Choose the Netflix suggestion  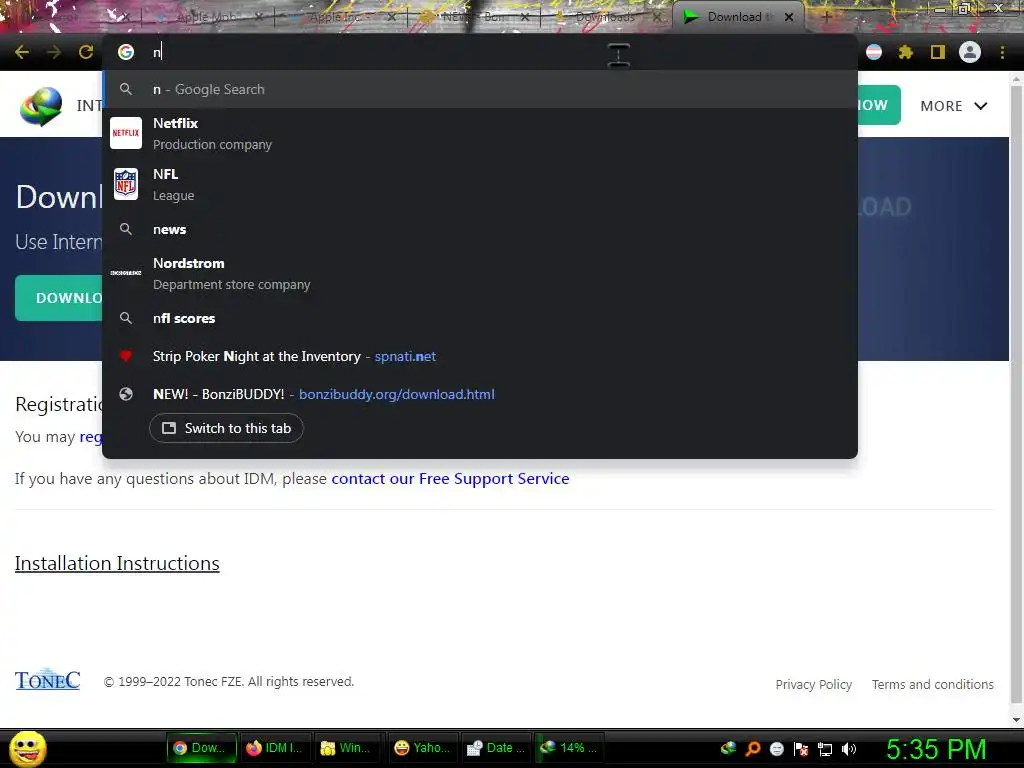click(480, 133)
